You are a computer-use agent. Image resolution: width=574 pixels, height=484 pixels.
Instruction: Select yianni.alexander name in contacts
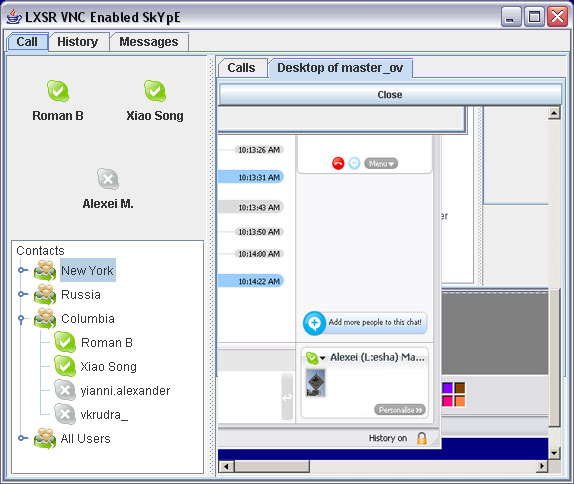pyautogui.click(x=125, y=391)
